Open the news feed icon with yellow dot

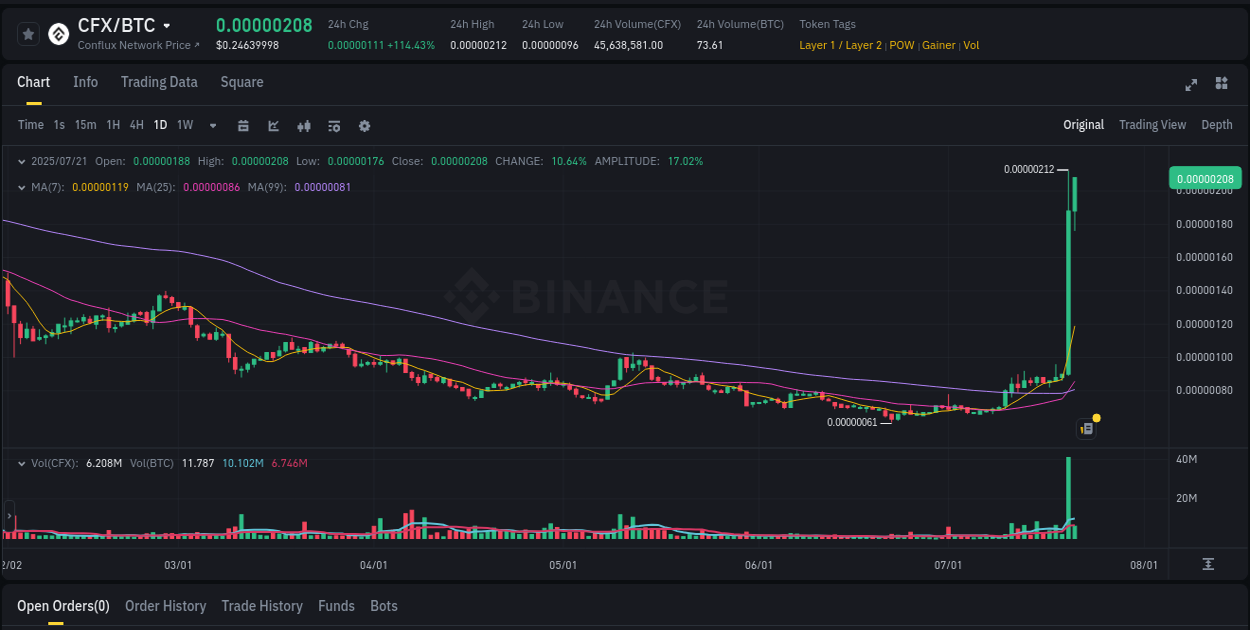click(1087, 427)
